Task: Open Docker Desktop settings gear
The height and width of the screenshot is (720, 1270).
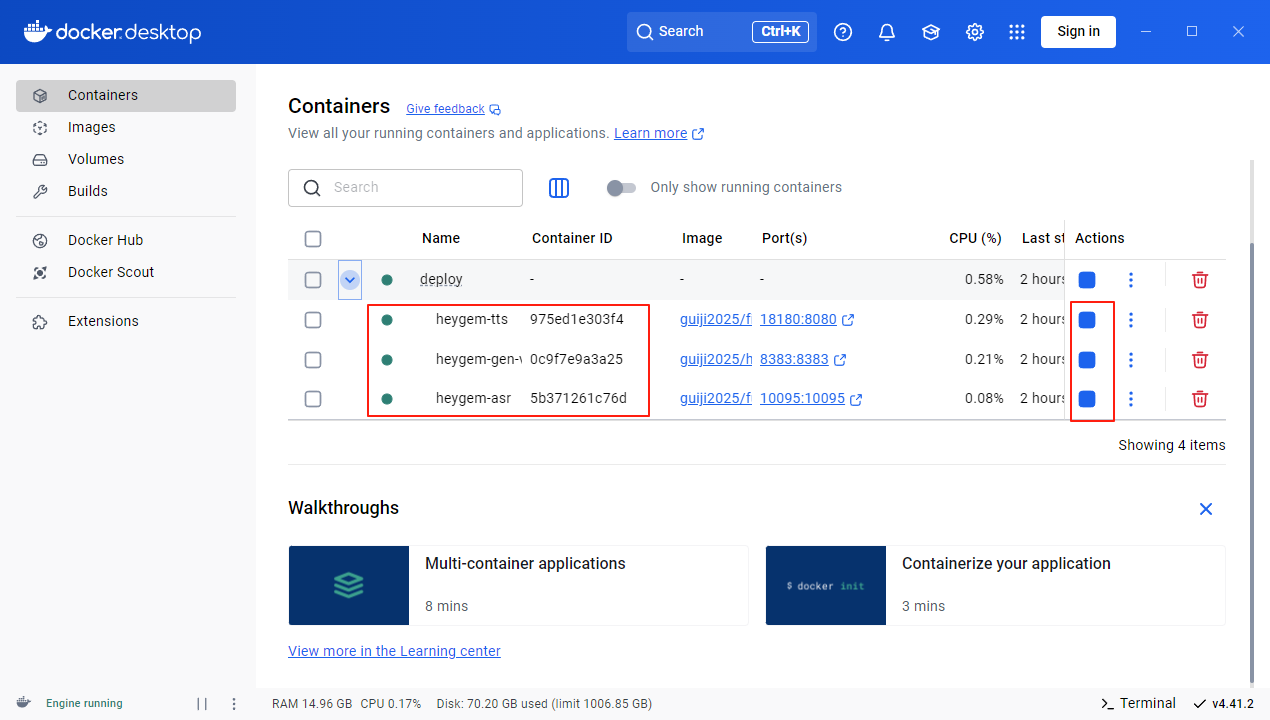Action: 974,31
